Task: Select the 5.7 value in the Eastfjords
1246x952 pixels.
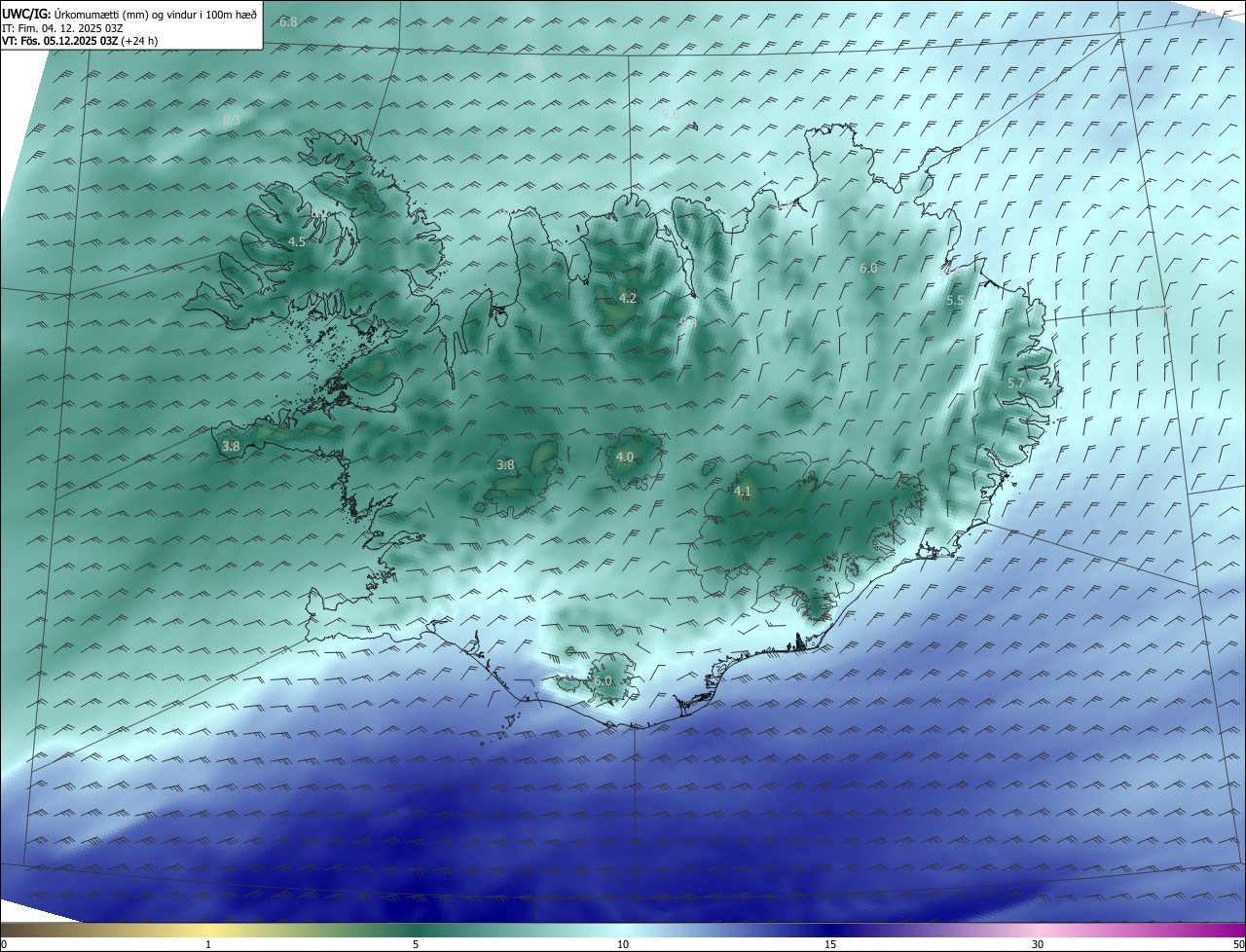Action: click(1015, 384)
